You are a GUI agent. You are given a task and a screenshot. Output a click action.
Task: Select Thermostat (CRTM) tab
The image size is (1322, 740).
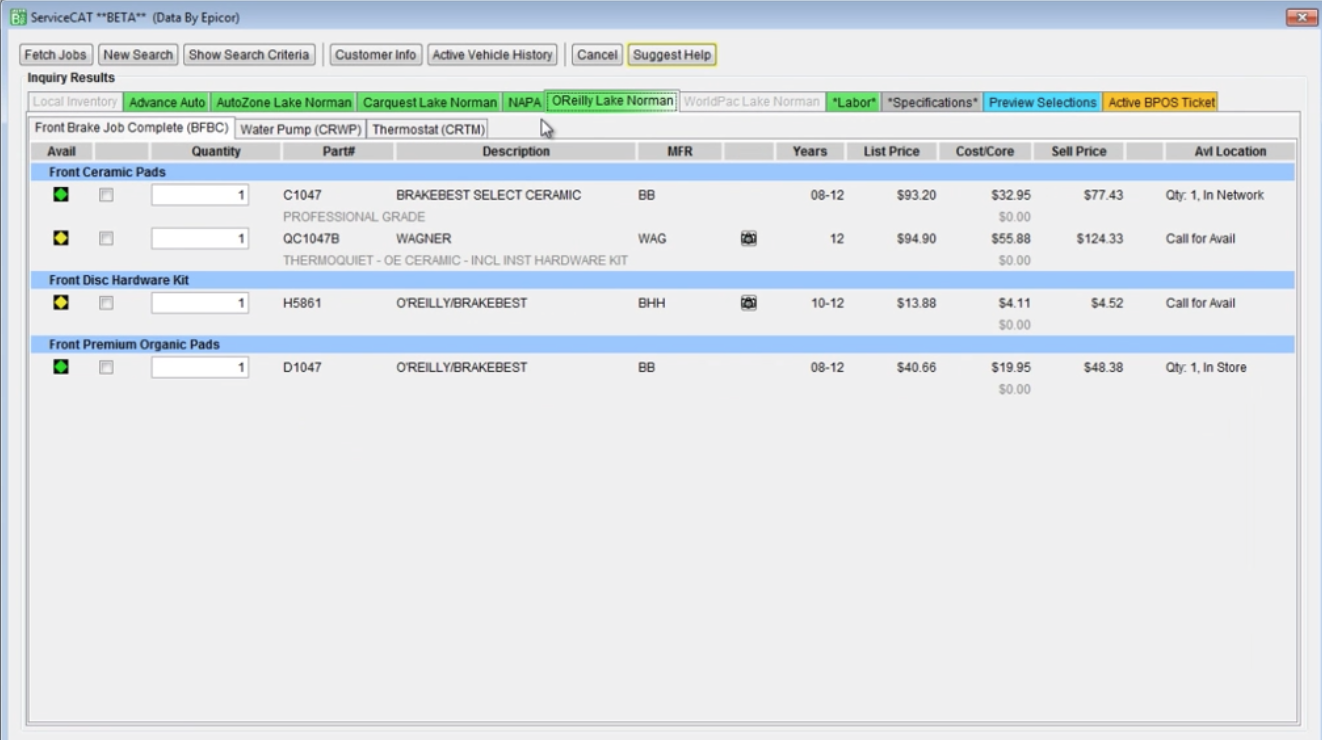click(x=428, y=129)
